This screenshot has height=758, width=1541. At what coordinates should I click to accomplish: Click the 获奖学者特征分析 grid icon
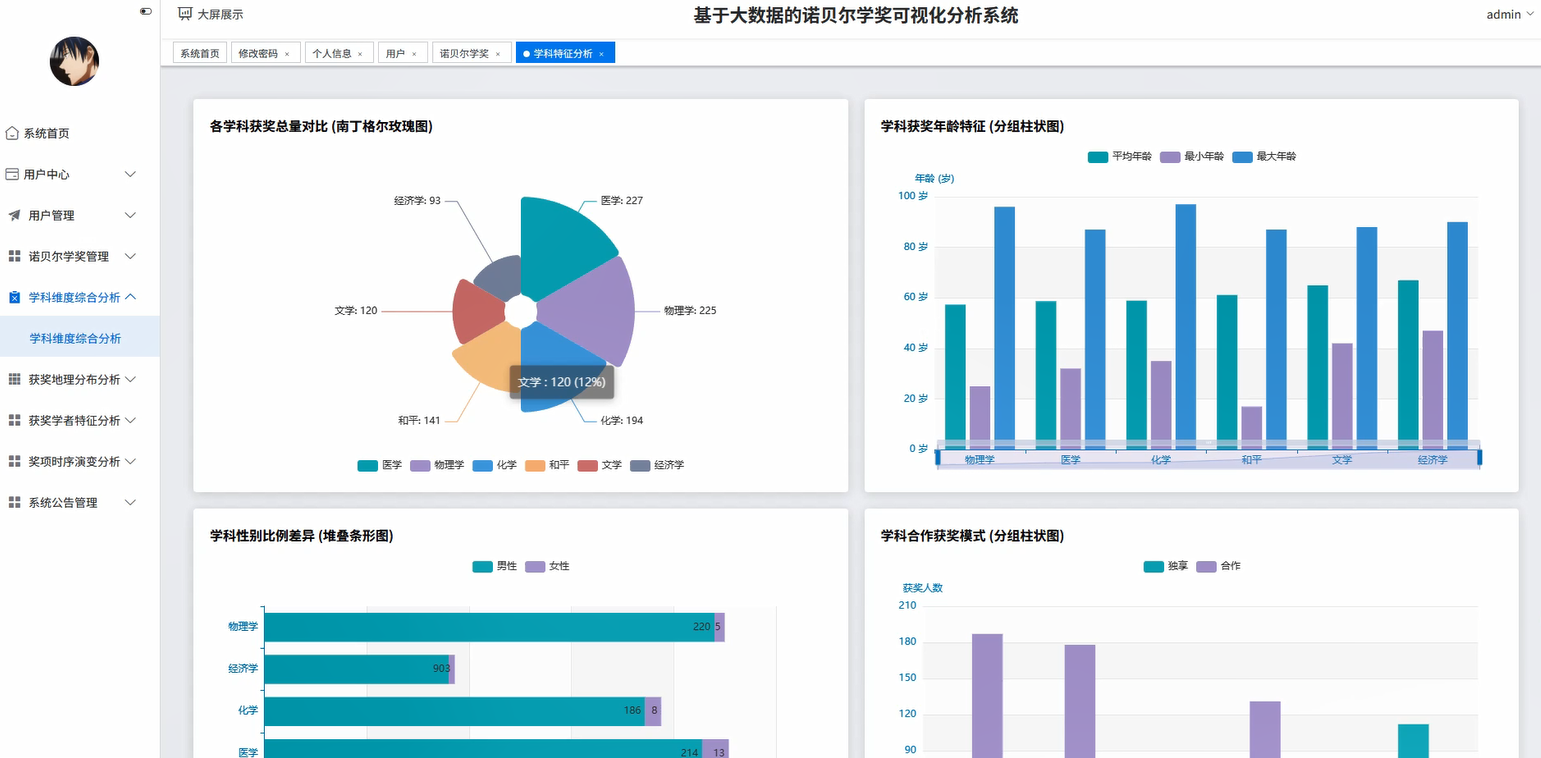coord(14,420)
